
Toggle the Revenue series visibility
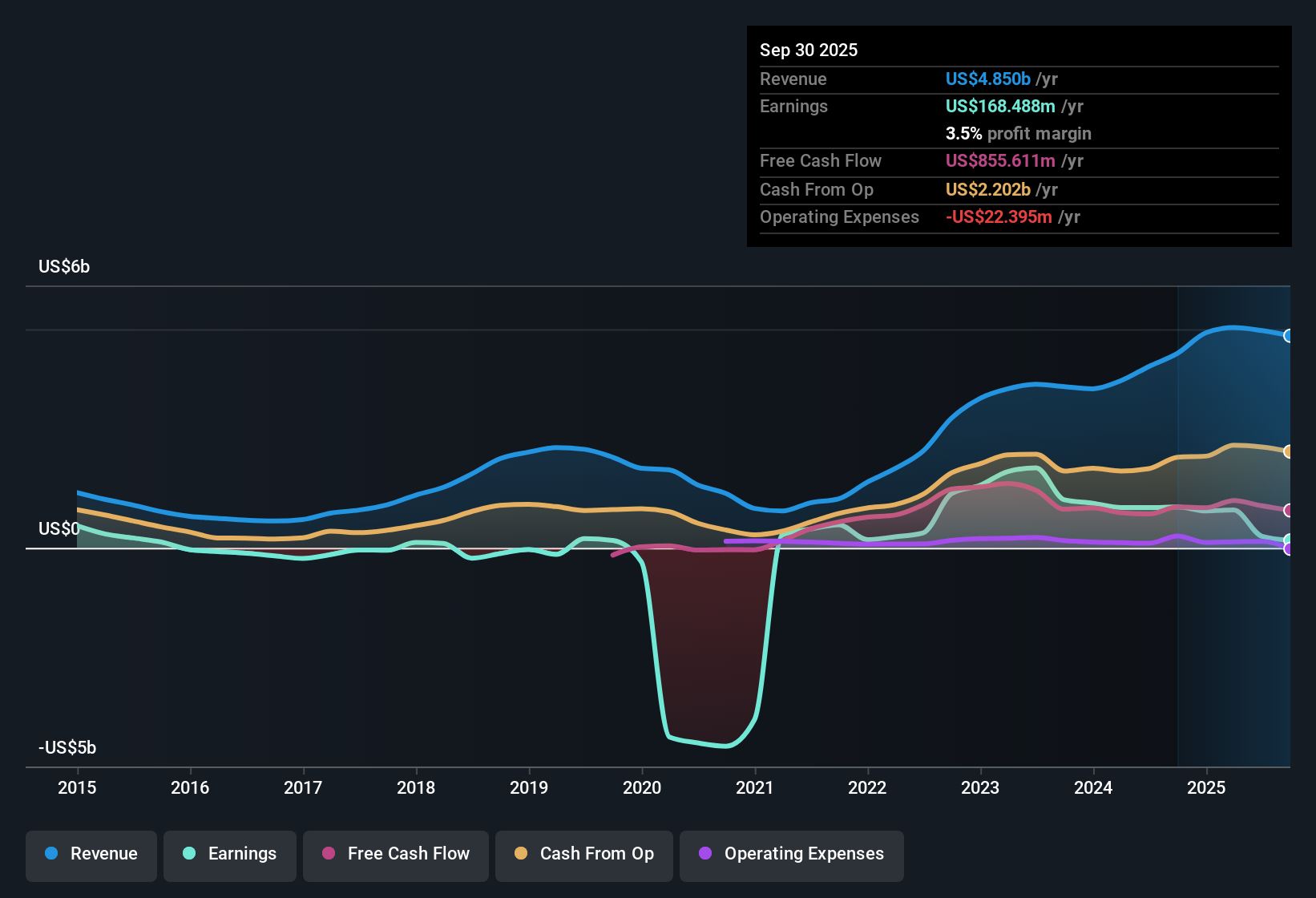tap(91, 854)
